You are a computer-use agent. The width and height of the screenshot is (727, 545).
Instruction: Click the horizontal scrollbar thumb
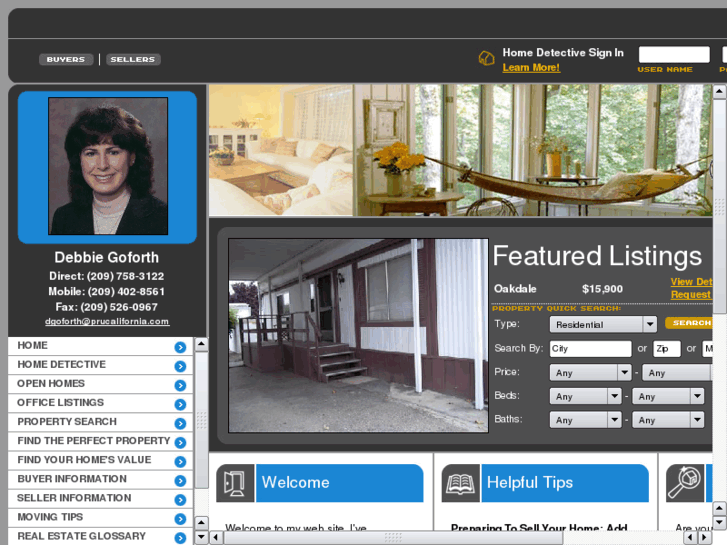click(x=393, y=538)
